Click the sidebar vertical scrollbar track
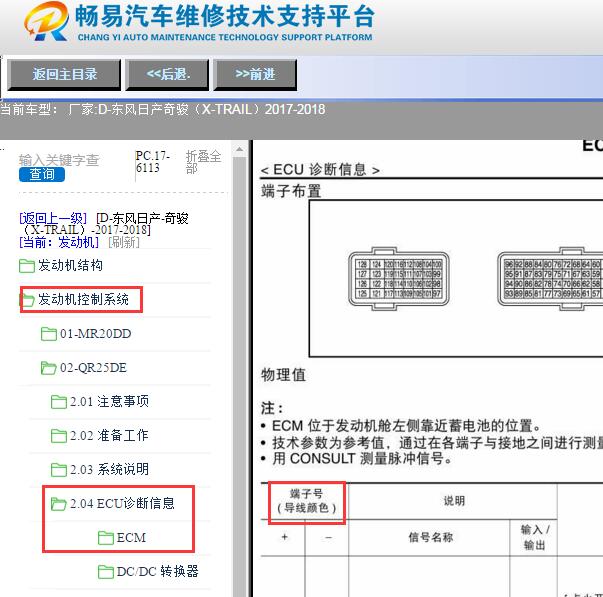The image size is (603, 597). coord(239,377)
